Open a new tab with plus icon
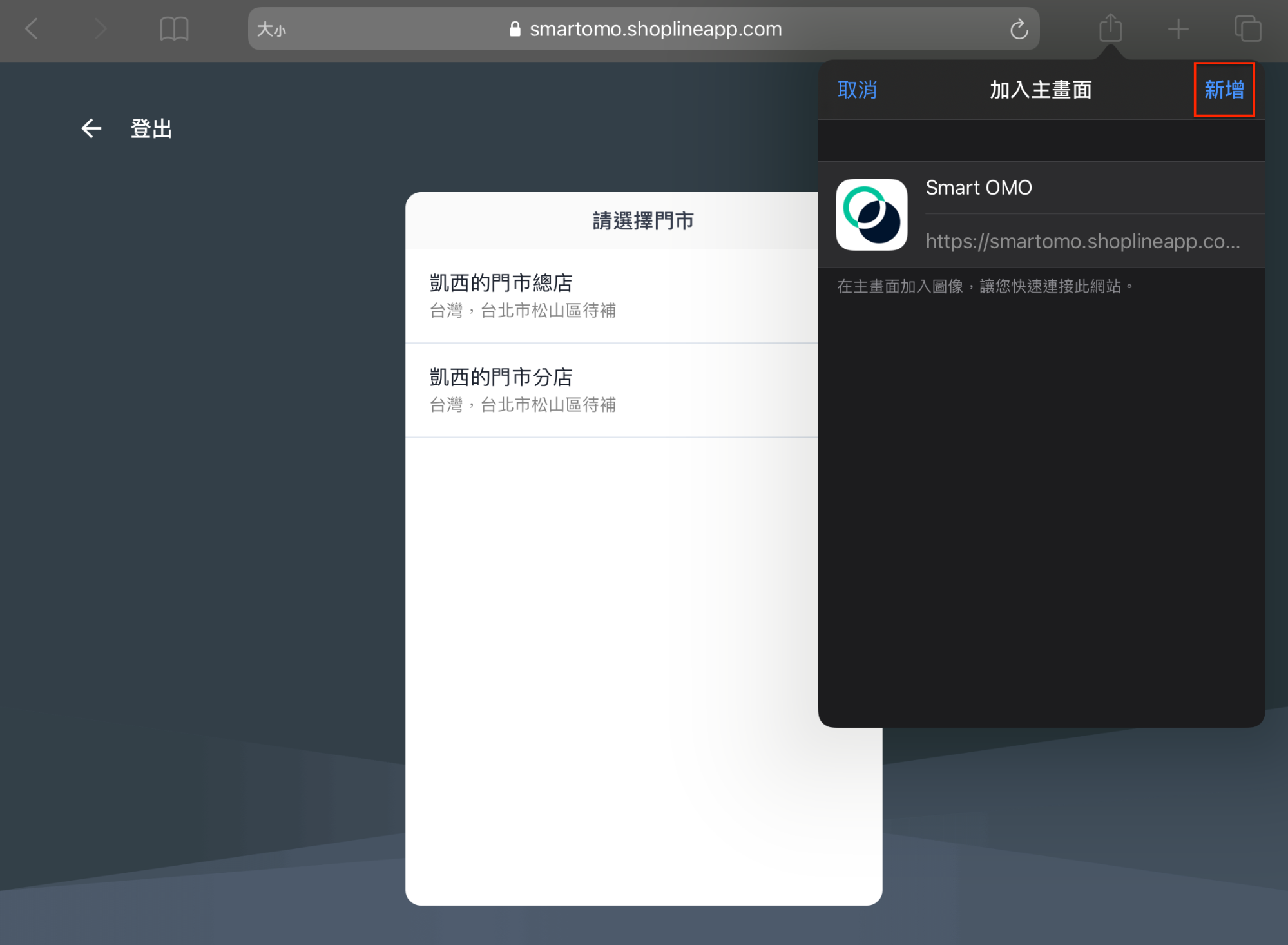This screenshot has height=945, width=1288. point(1178,29)
